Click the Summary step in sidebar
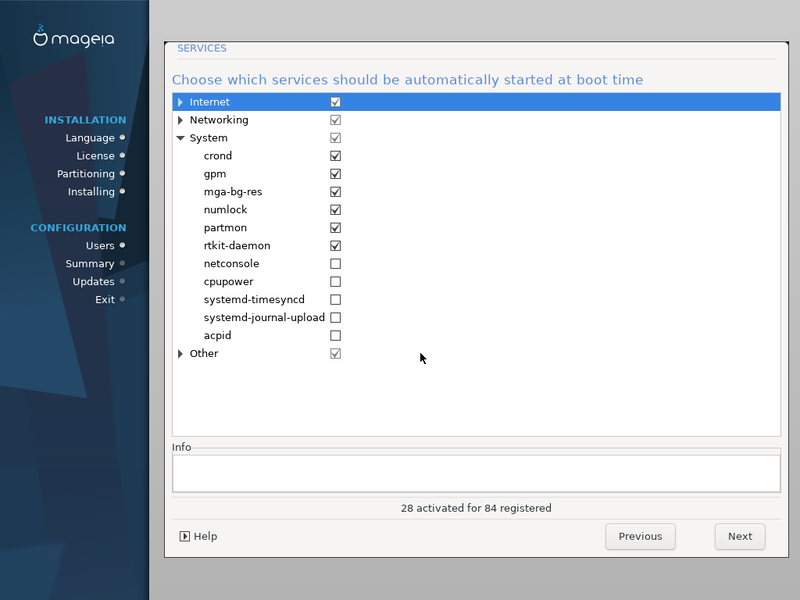 [90, 264]
